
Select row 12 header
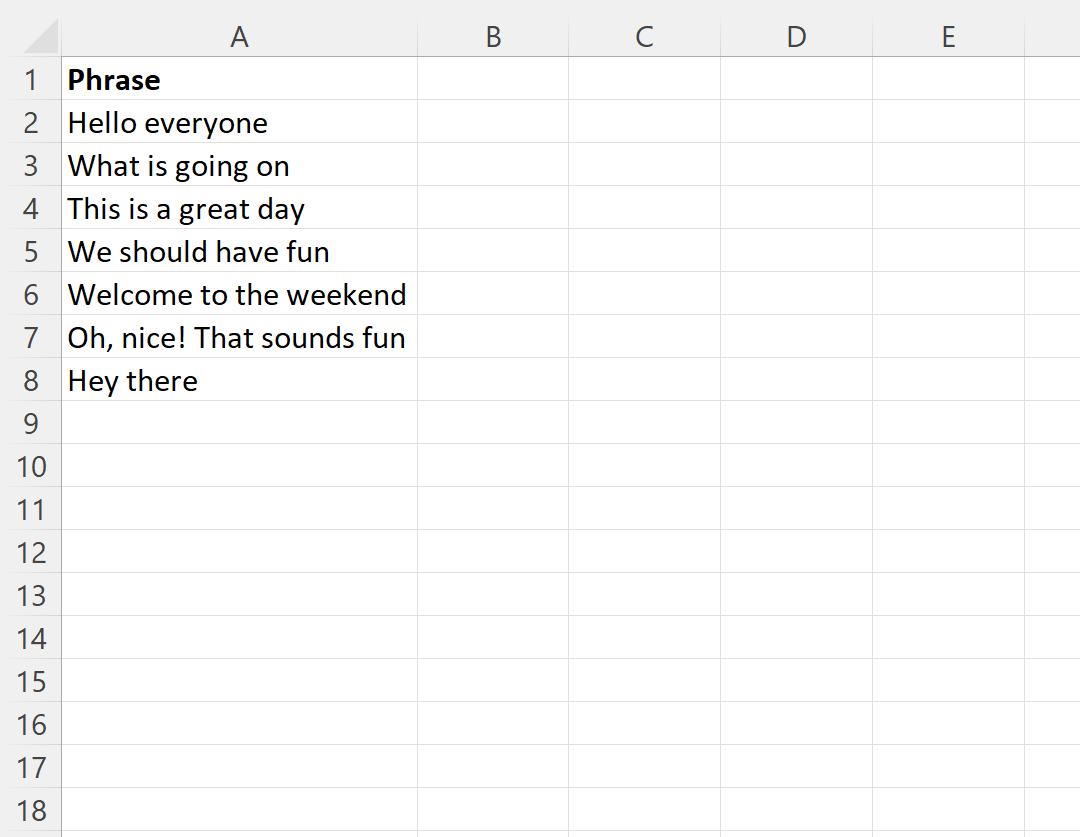point(31,552)
